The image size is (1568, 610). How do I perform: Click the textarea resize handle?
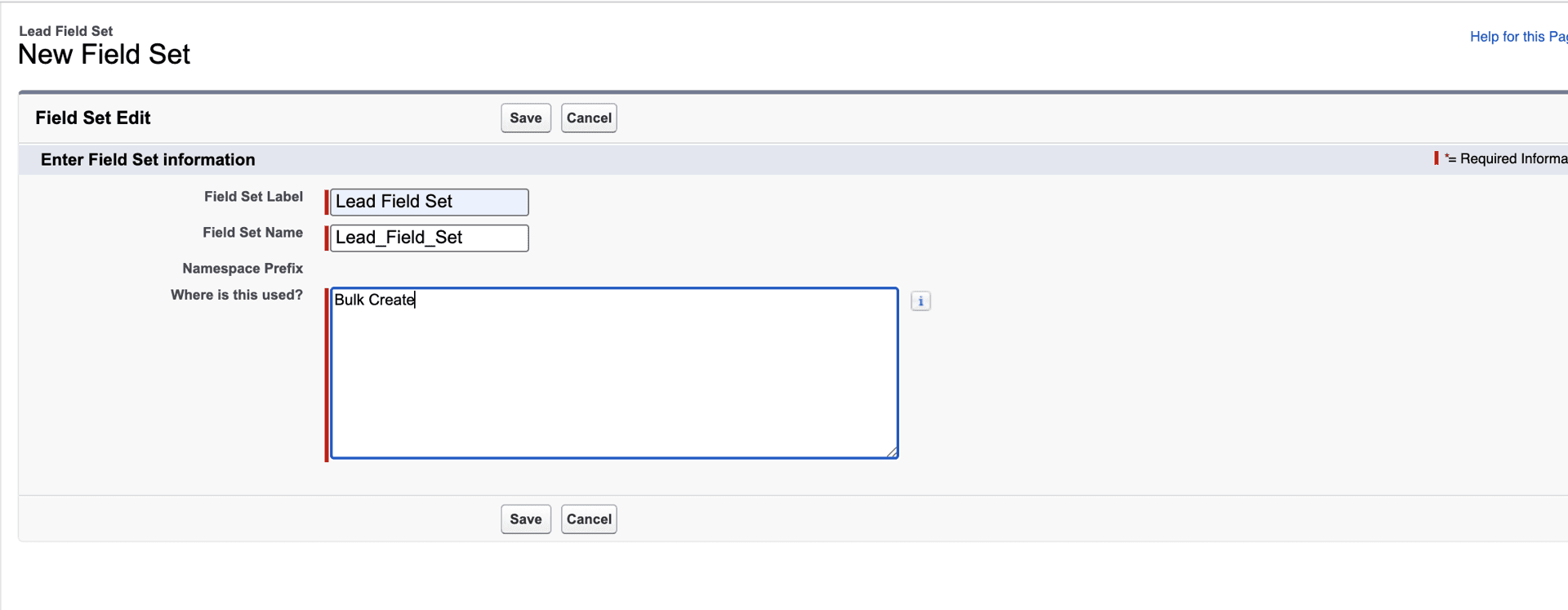[892, 452]
